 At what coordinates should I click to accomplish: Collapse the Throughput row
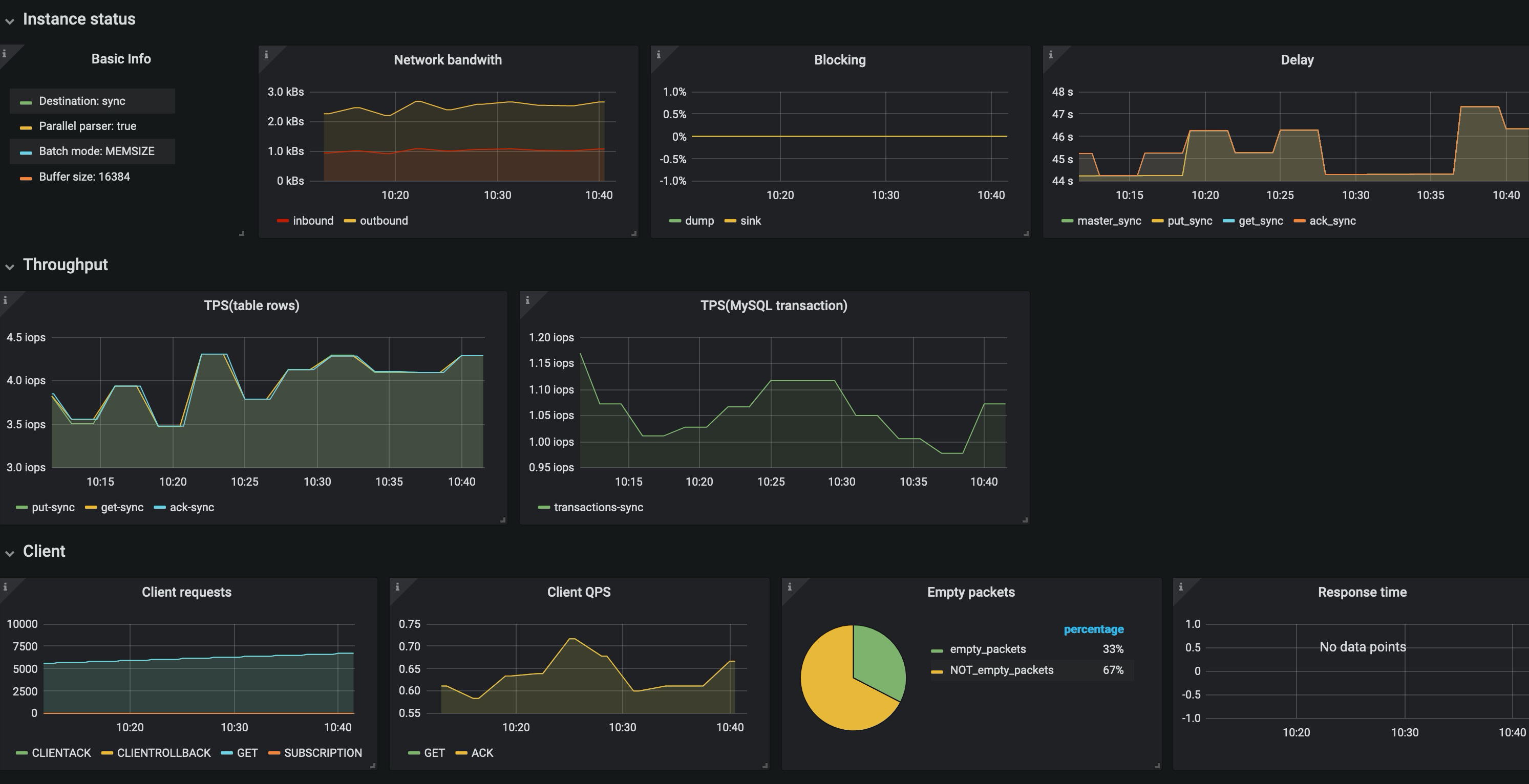pyautogui.click(x=10, y=266)
